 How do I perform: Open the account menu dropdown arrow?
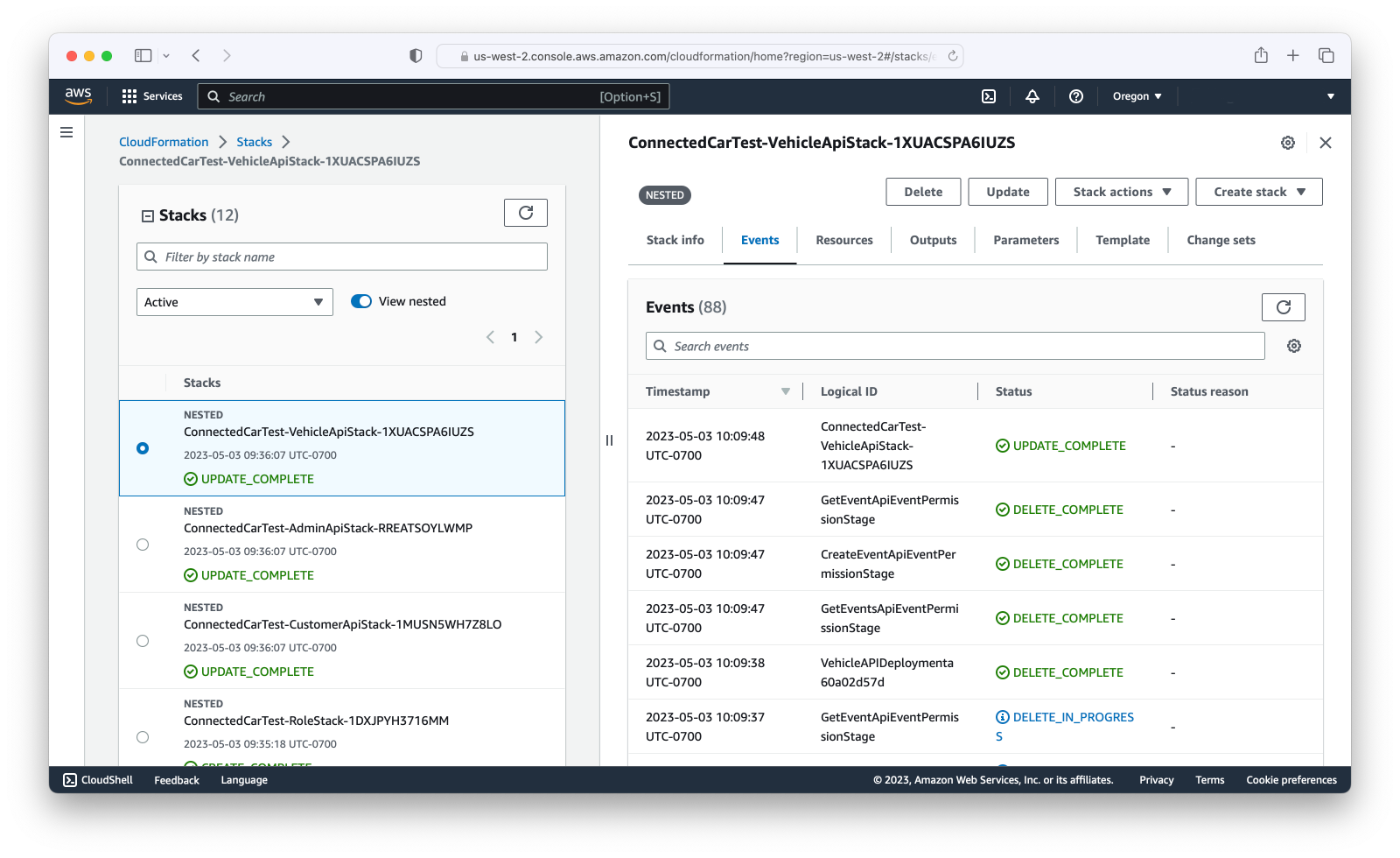(x=1331, y=96)
